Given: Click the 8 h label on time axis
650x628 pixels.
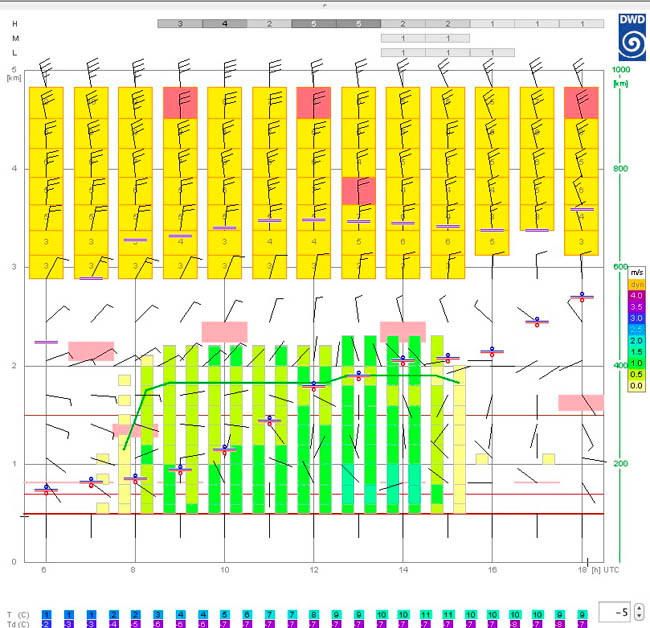Looking at the screenshot, I should tap(133, 570).
